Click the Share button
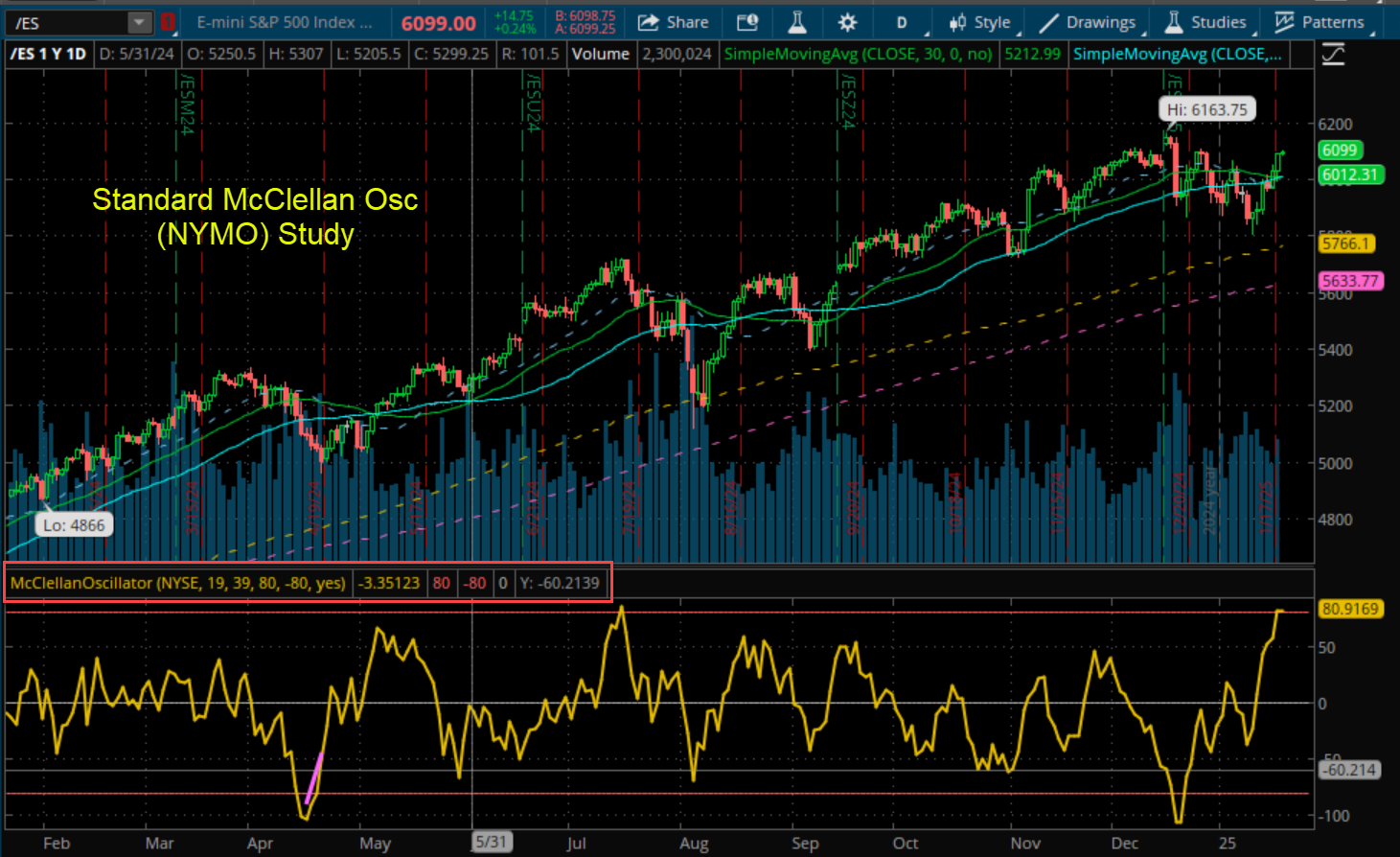Viewport: 1400px width, 857px height. 673,22
